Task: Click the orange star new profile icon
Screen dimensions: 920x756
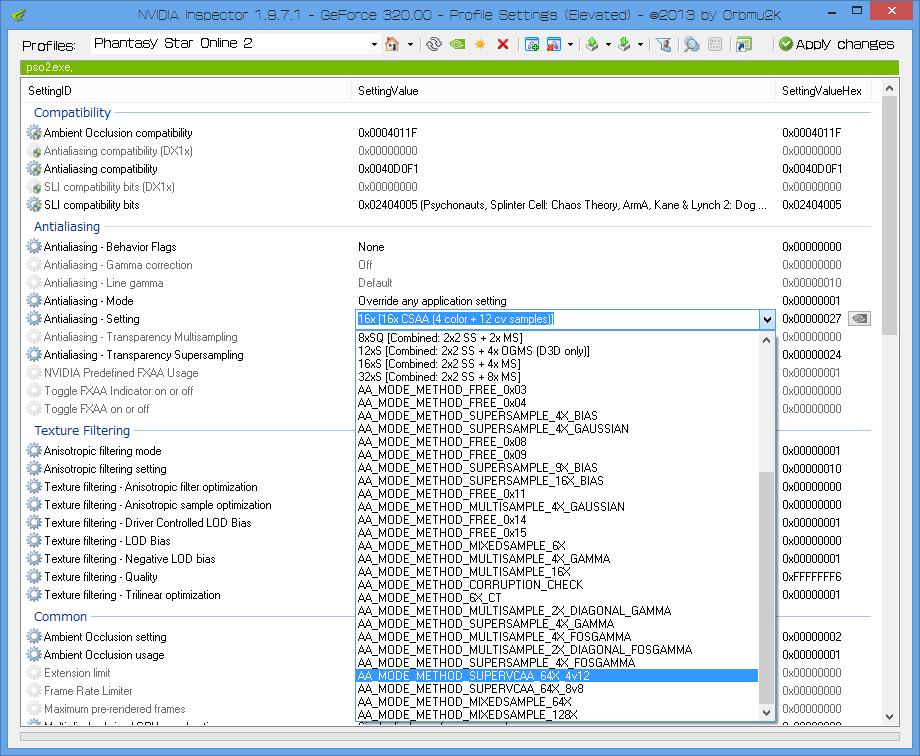Action: point(480,44)
